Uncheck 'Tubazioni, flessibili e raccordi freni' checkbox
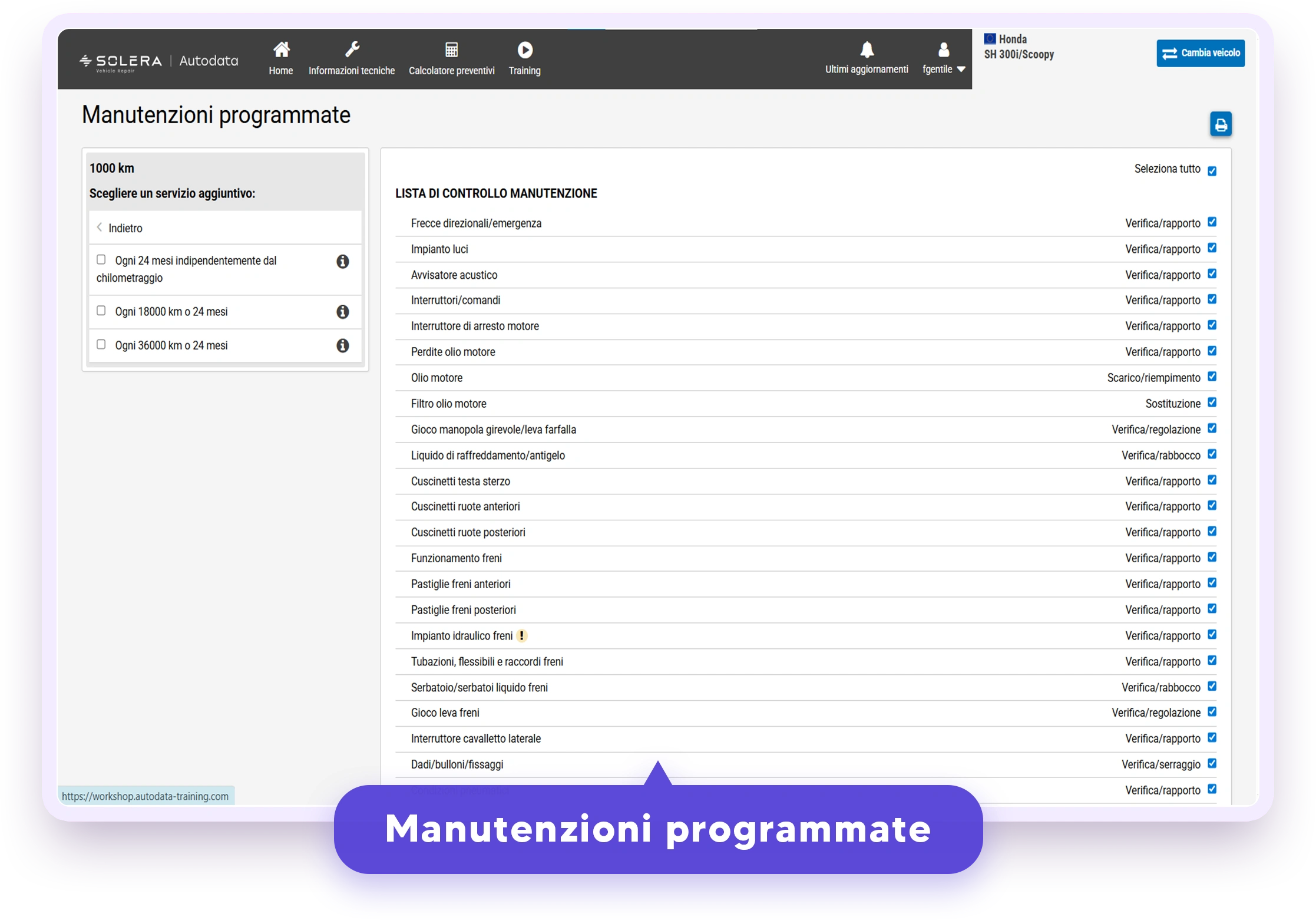The height and width of the screenshot is (920, 1316). (x=1212, y=661)
